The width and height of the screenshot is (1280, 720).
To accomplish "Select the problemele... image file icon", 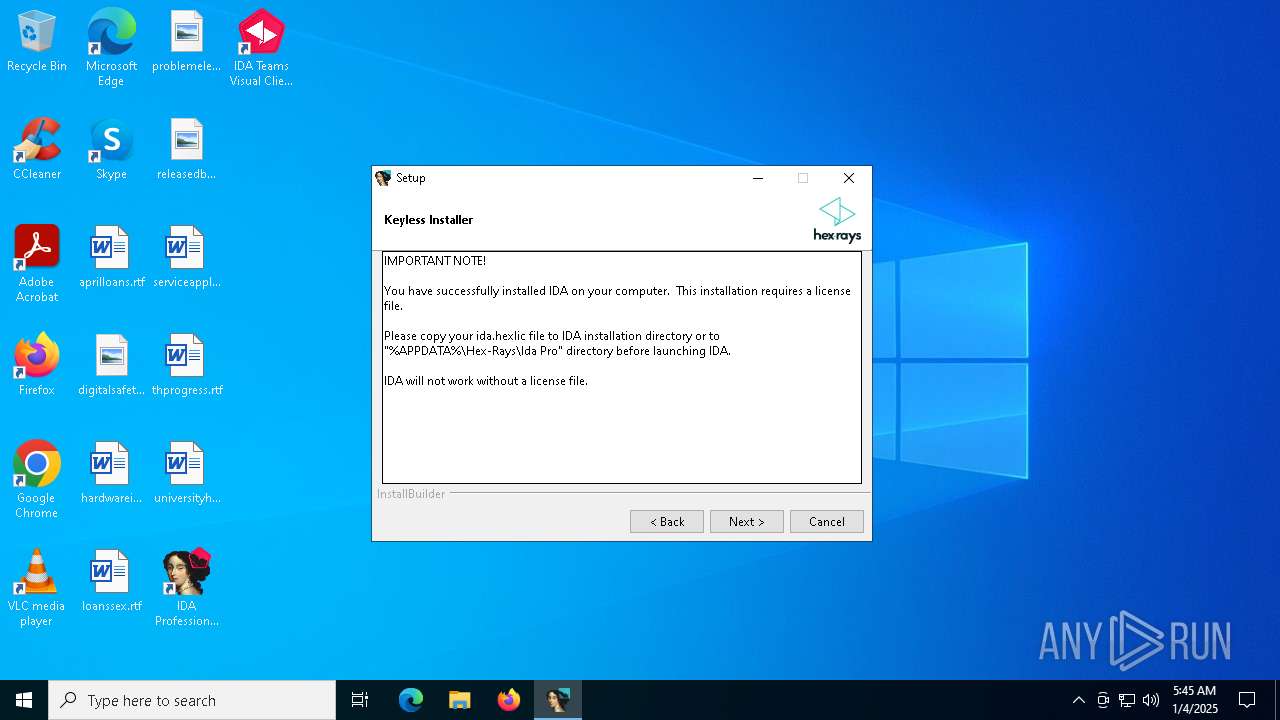I will [x=186, y=41].
